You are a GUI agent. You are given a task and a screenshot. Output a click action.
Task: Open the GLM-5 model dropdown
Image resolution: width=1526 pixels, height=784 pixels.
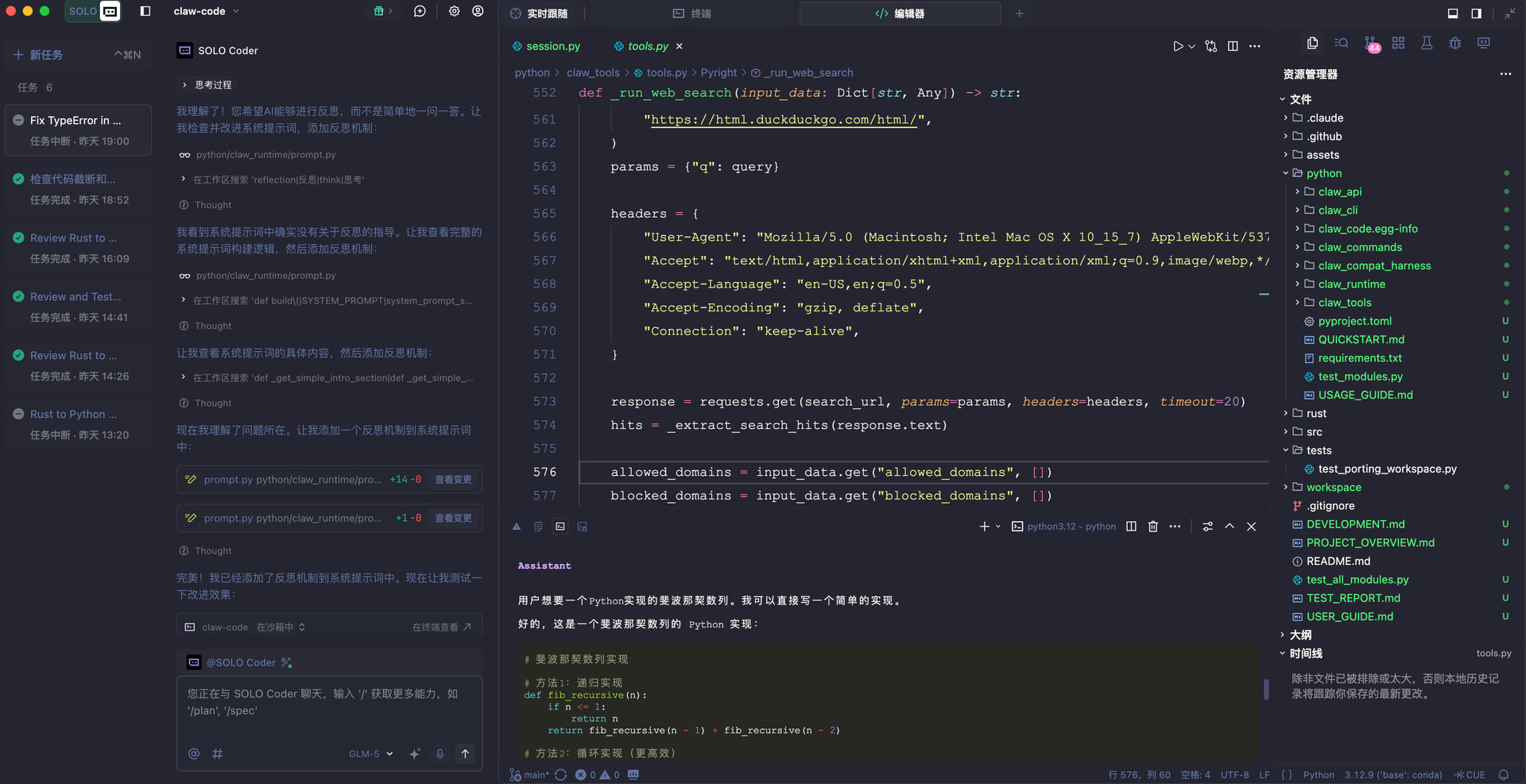point(370,754)
